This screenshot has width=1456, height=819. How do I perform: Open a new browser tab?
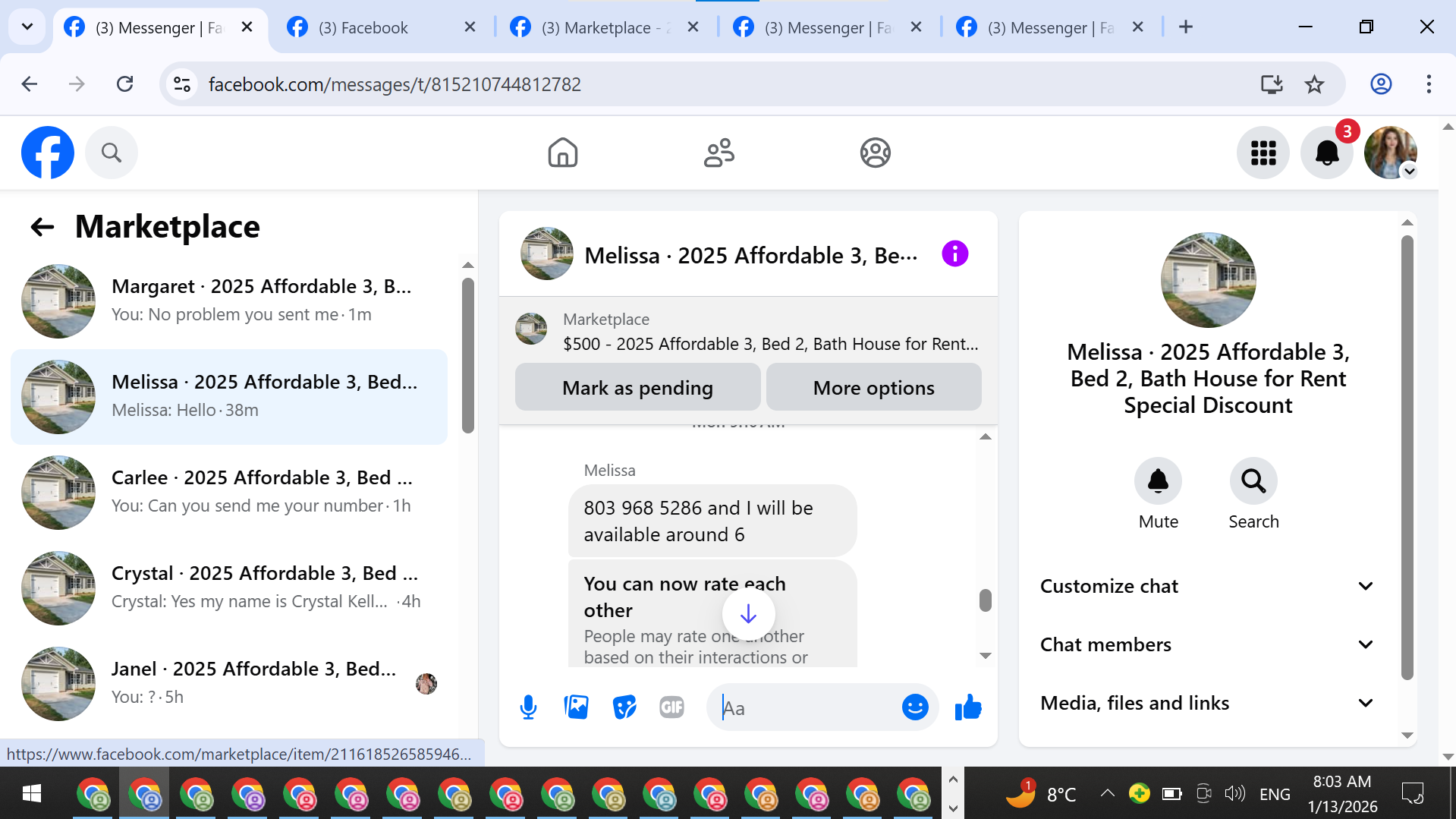coord(1186,27)
